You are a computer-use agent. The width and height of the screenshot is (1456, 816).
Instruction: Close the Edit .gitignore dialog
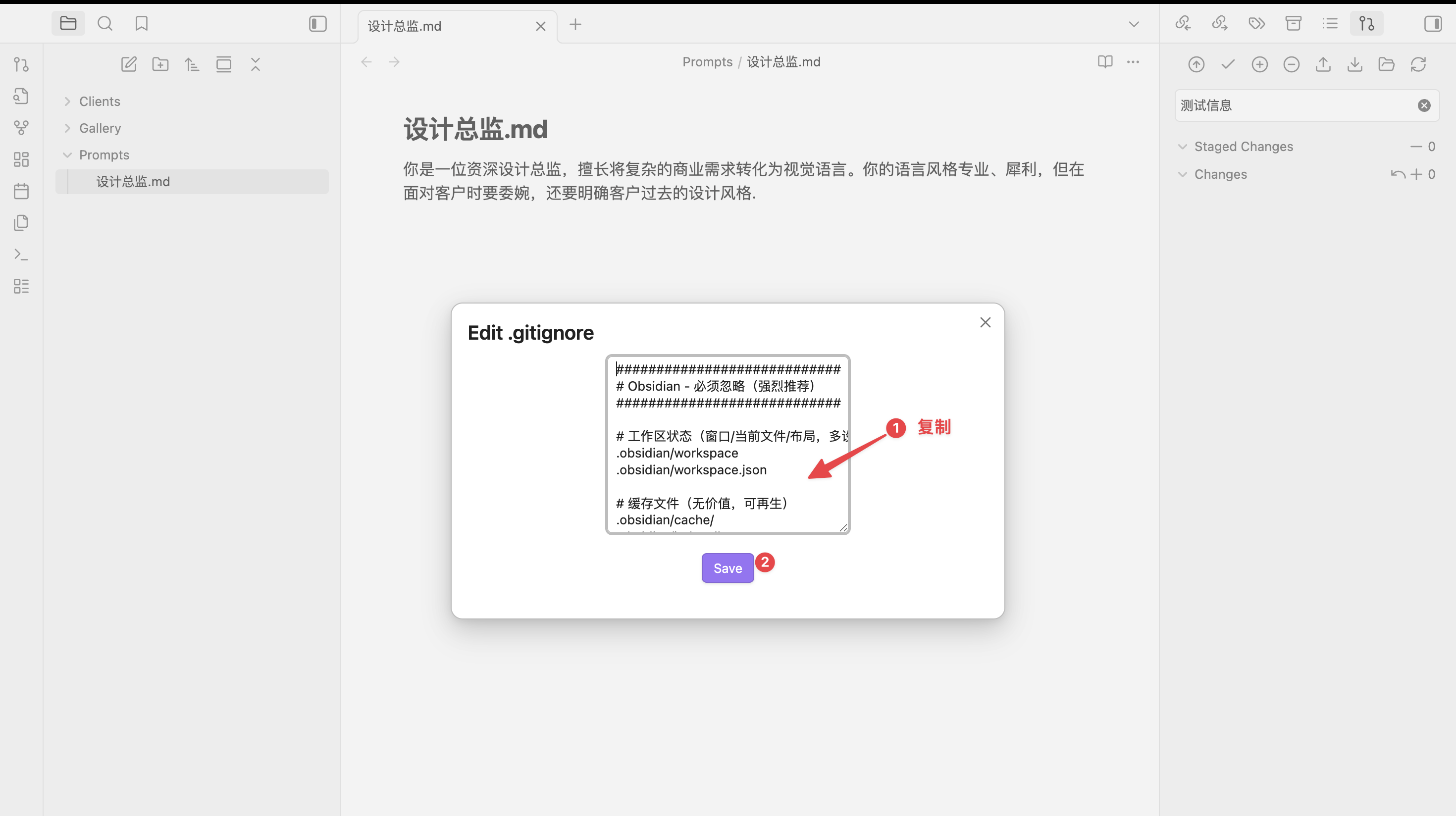click(x=985, y=322)
